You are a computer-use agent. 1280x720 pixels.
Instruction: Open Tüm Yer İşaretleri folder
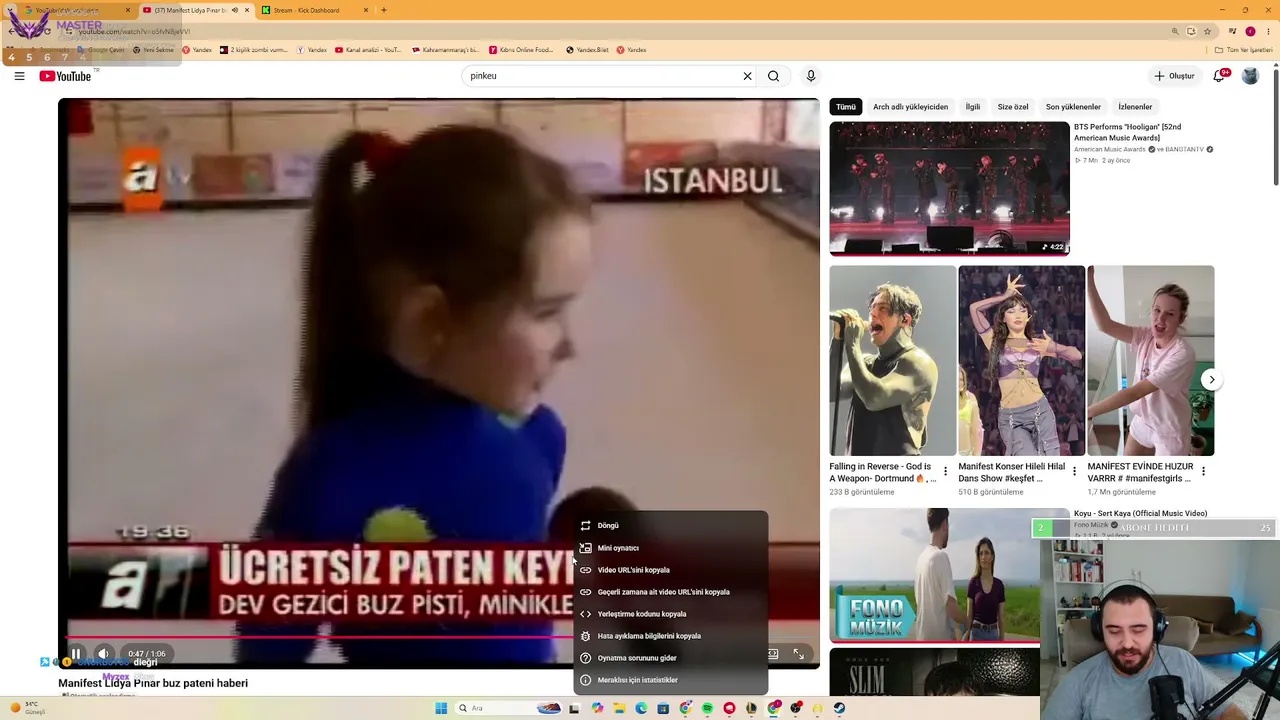click(x=1243, y=50)
